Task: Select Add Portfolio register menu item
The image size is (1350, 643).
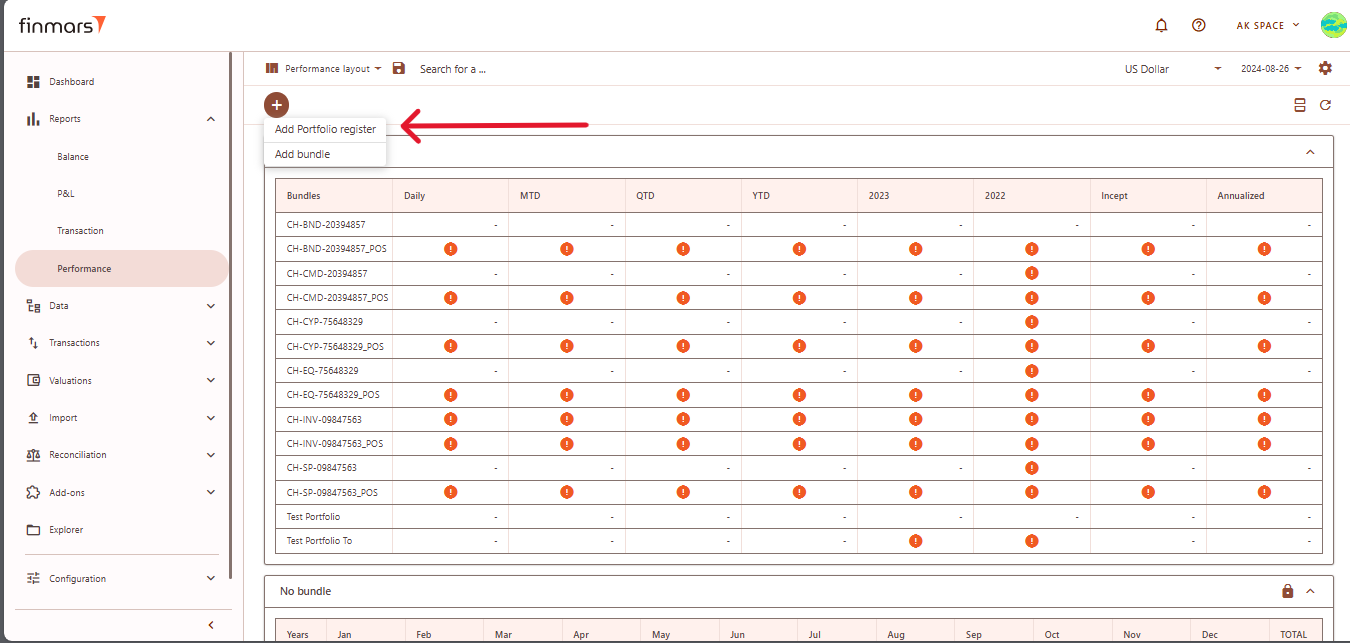Action: (325, 129)
